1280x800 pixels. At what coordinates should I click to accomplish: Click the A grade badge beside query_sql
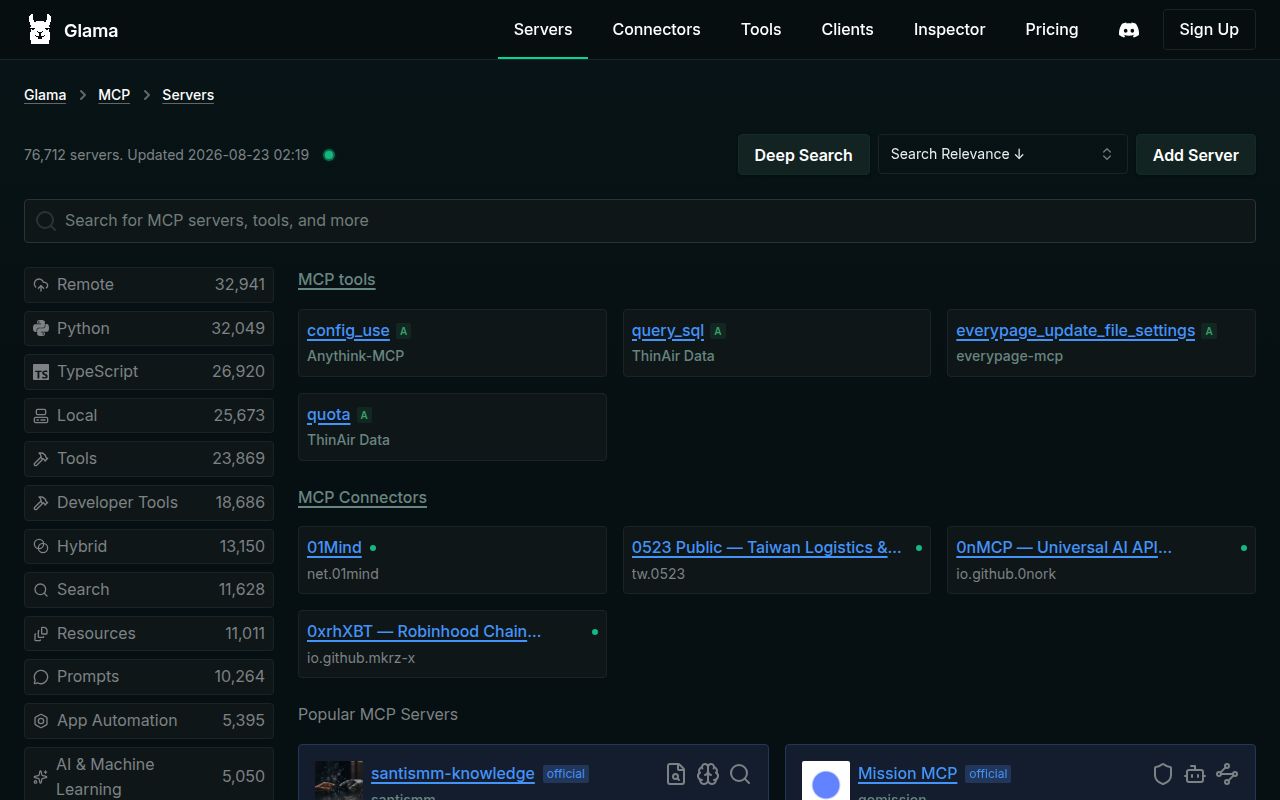[718, 331]
